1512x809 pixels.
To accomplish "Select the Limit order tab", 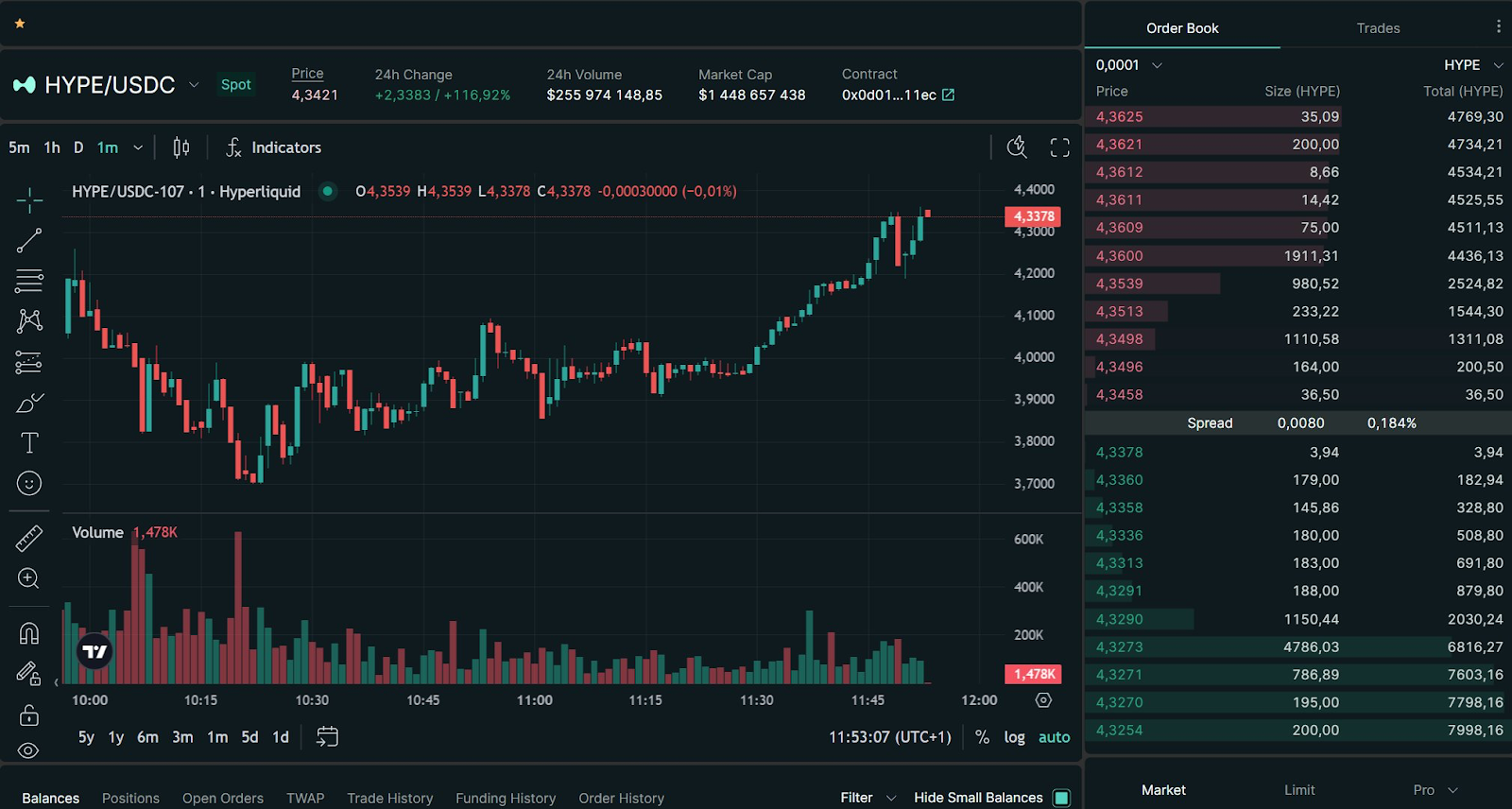I will (1299, 790).
